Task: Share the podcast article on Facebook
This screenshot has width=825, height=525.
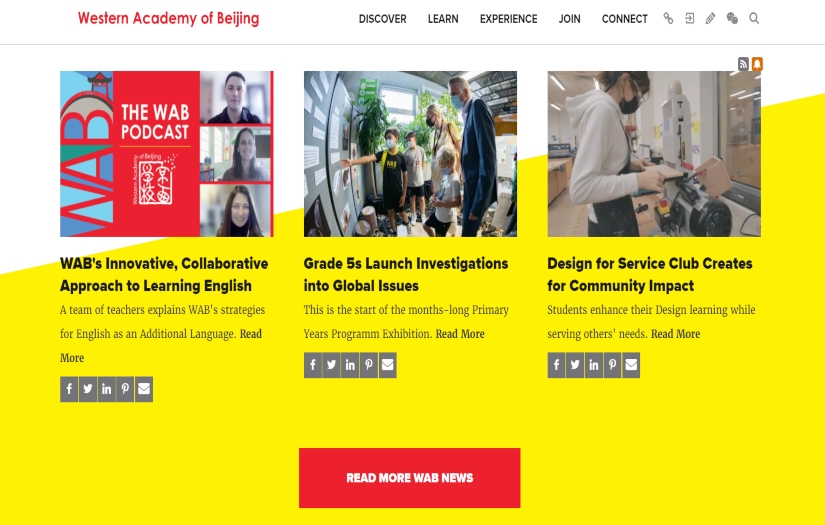Action: click(x=69, y=389)
